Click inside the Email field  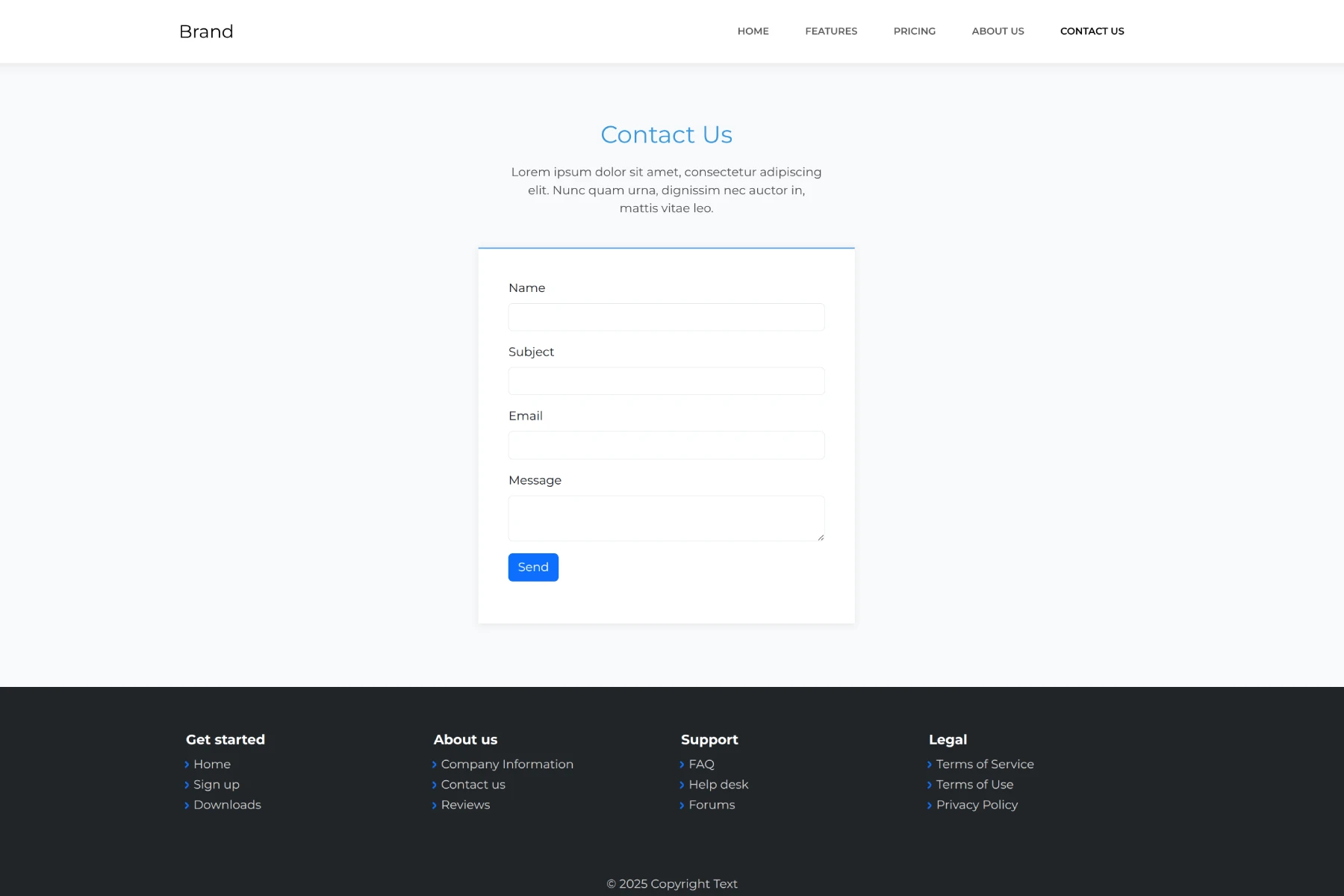(666, 445)
